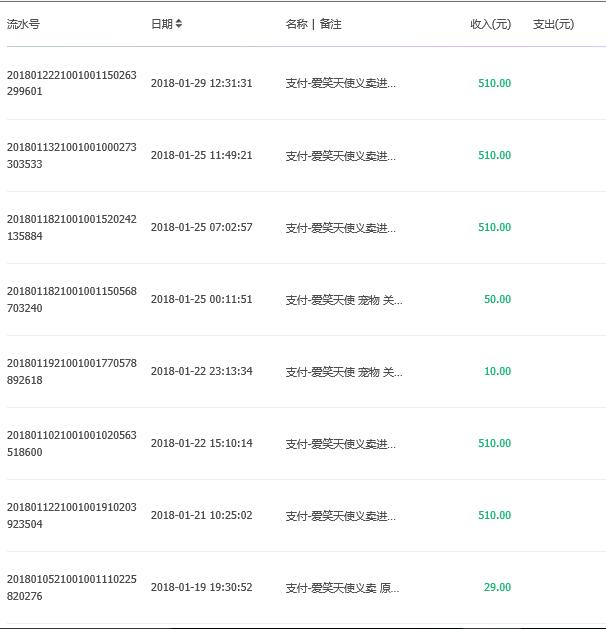Select date 2018-01-29 12:31:31
Image resolution: width=606 pixels, height=629 pixels.
pyautogui.click(x=202, y=83)
